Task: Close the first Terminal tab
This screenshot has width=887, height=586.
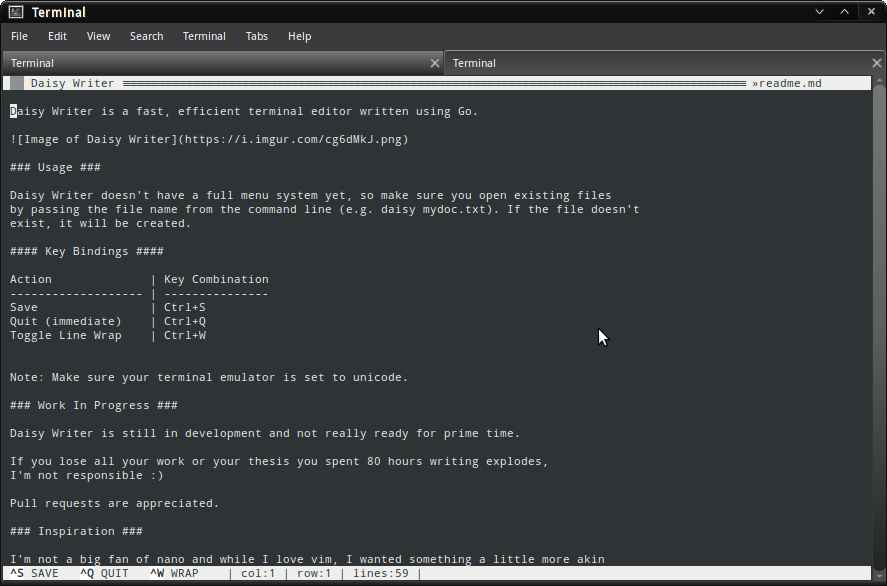Action: (434, 63)
